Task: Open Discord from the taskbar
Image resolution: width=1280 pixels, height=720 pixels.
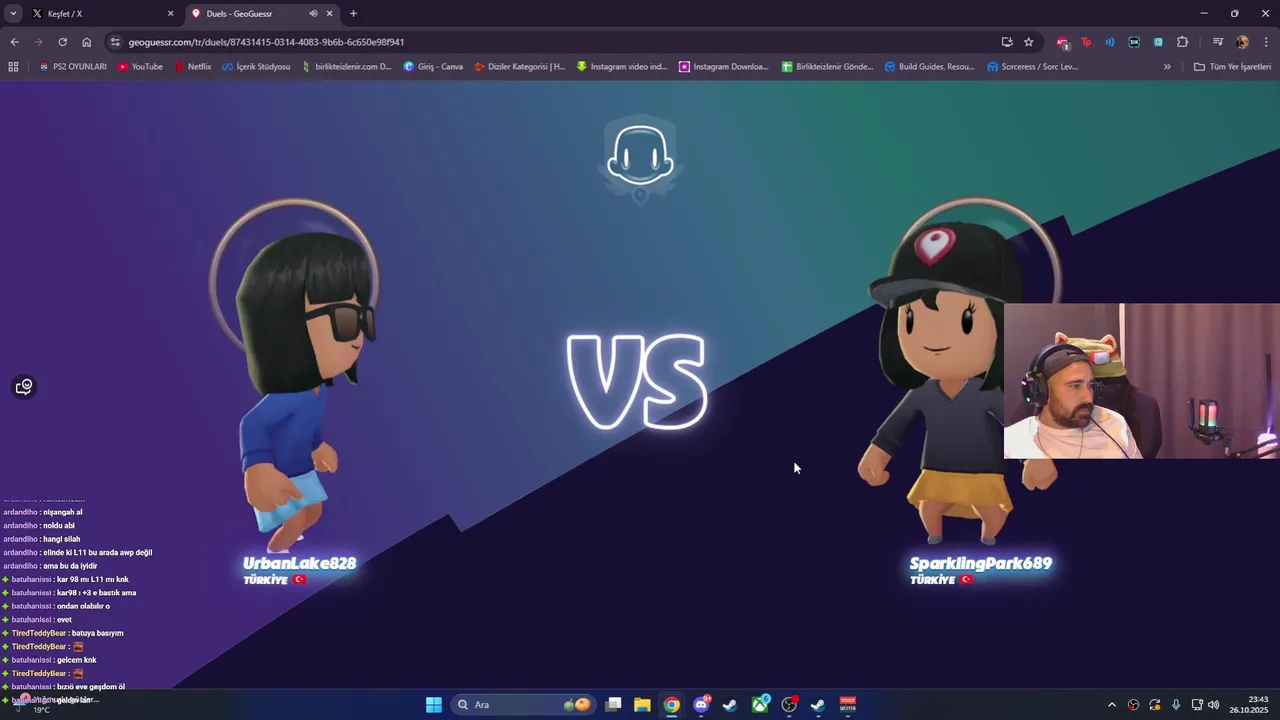Action: coord(701,705)
